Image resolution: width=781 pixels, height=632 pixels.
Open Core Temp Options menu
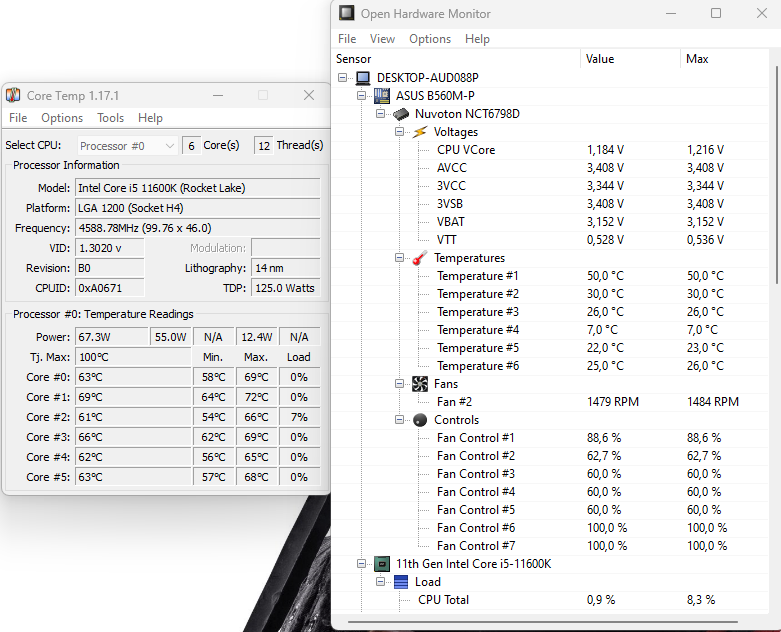coord(62,118)
